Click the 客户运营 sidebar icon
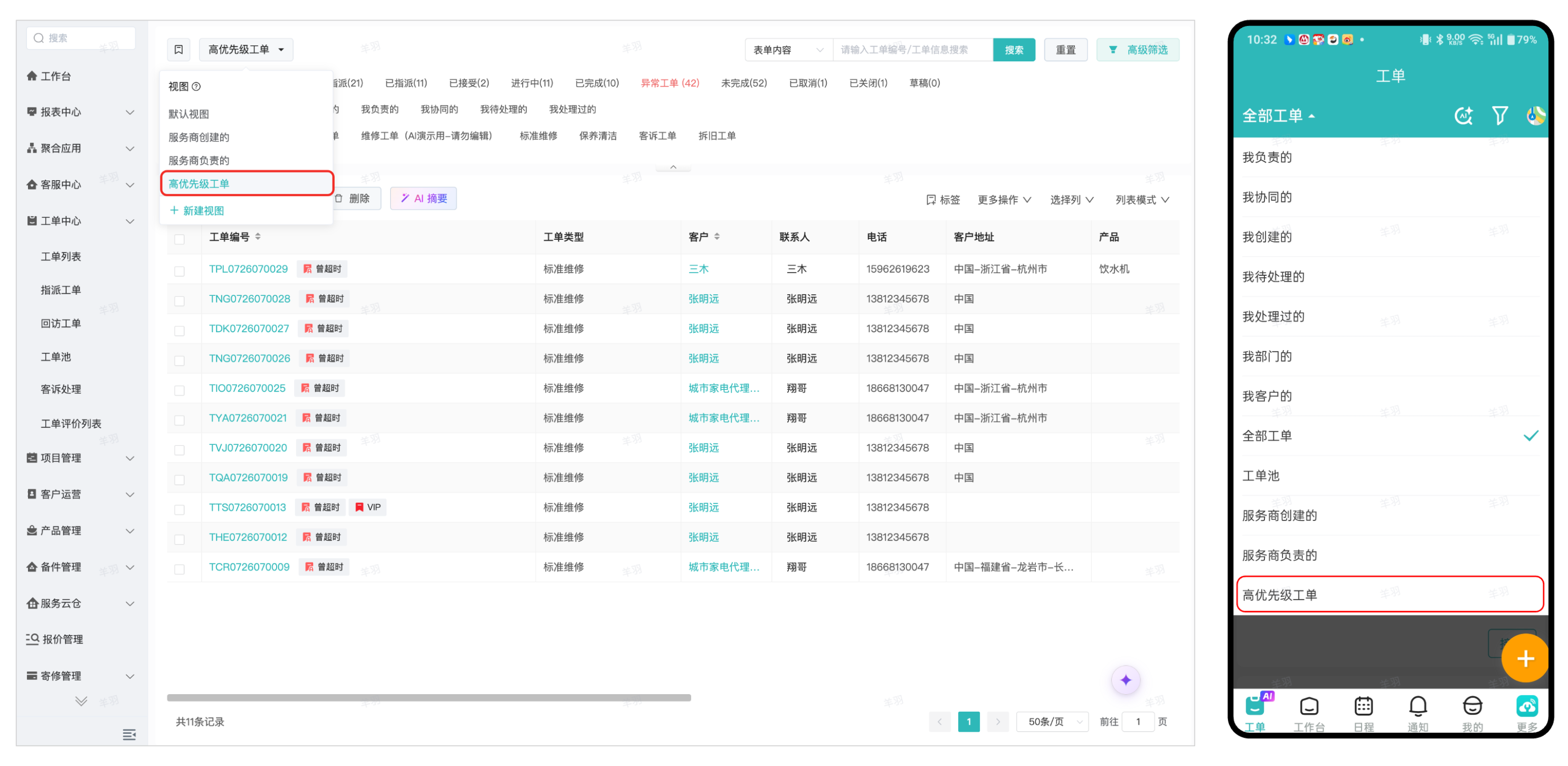Screen dimensions: 1568x766 32,494
